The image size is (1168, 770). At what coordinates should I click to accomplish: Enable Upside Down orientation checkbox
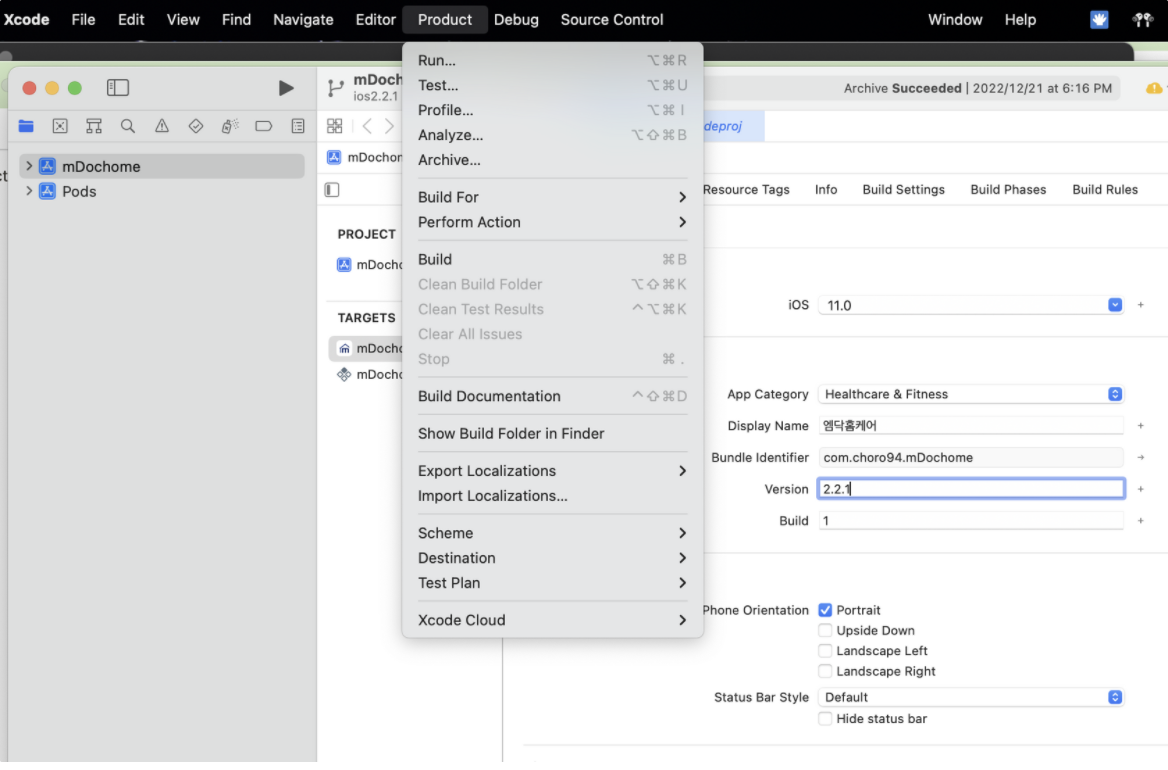tap(825, 630)
